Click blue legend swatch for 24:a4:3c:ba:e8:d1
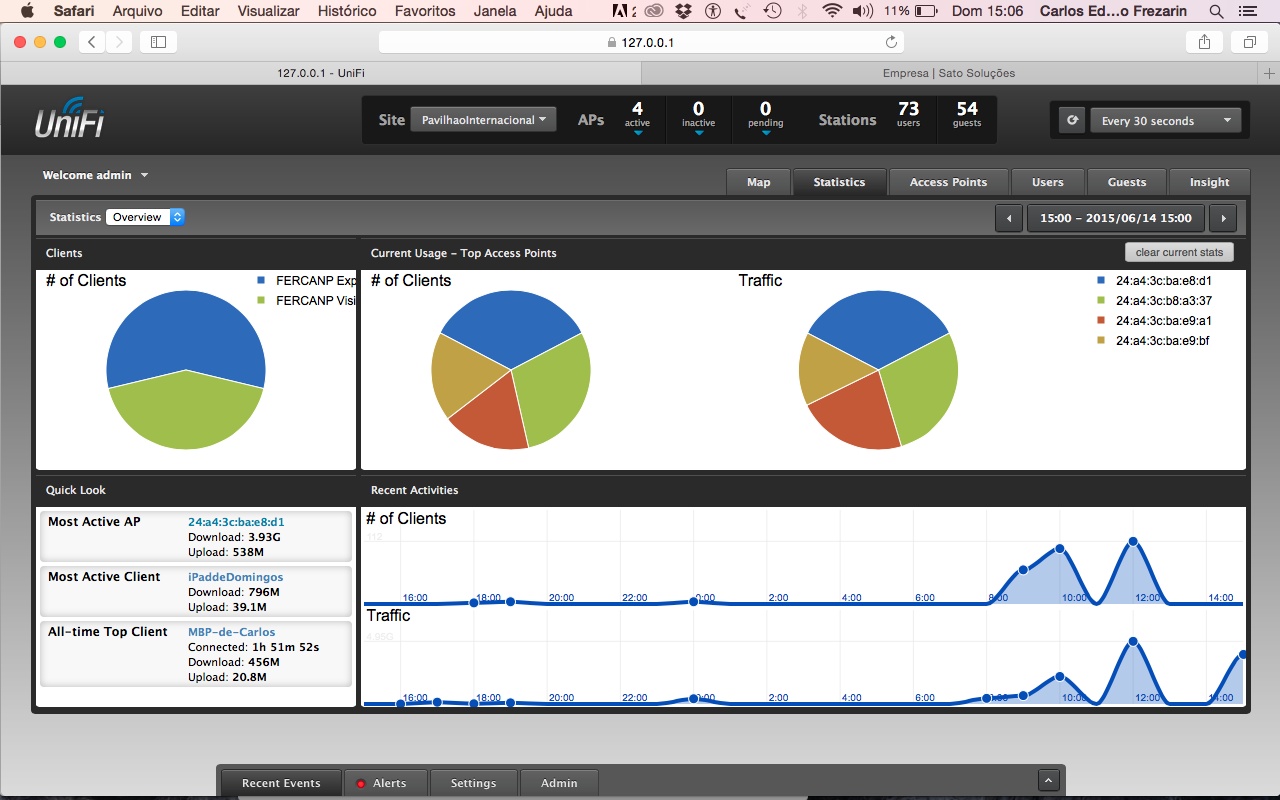Image resolution: width=1280 pixels, height=800 pixels. [x=1101, y=281]
